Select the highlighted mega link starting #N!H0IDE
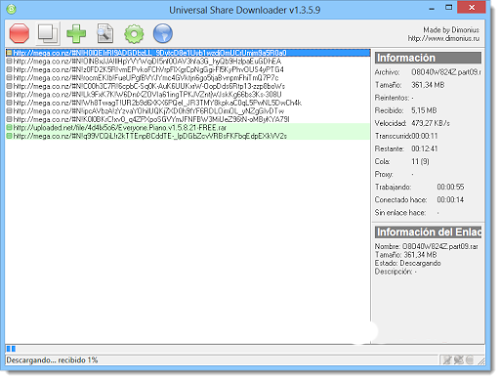Screen dimensions: 500x380 pos(188,53)
